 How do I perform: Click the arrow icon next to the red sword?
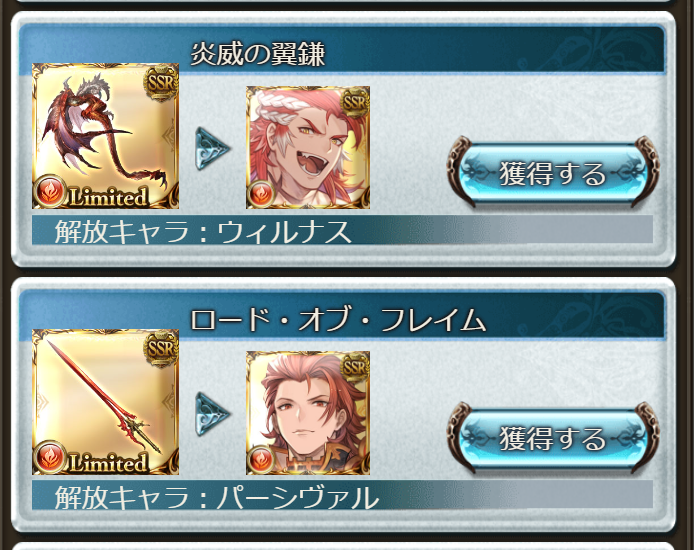coord(212,414)
